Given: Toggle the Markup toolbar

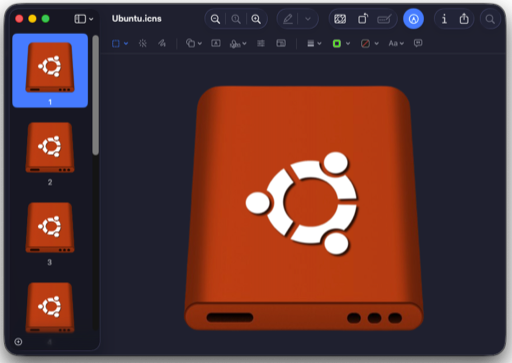Looking at the screenshot, I should pos(413,19).
